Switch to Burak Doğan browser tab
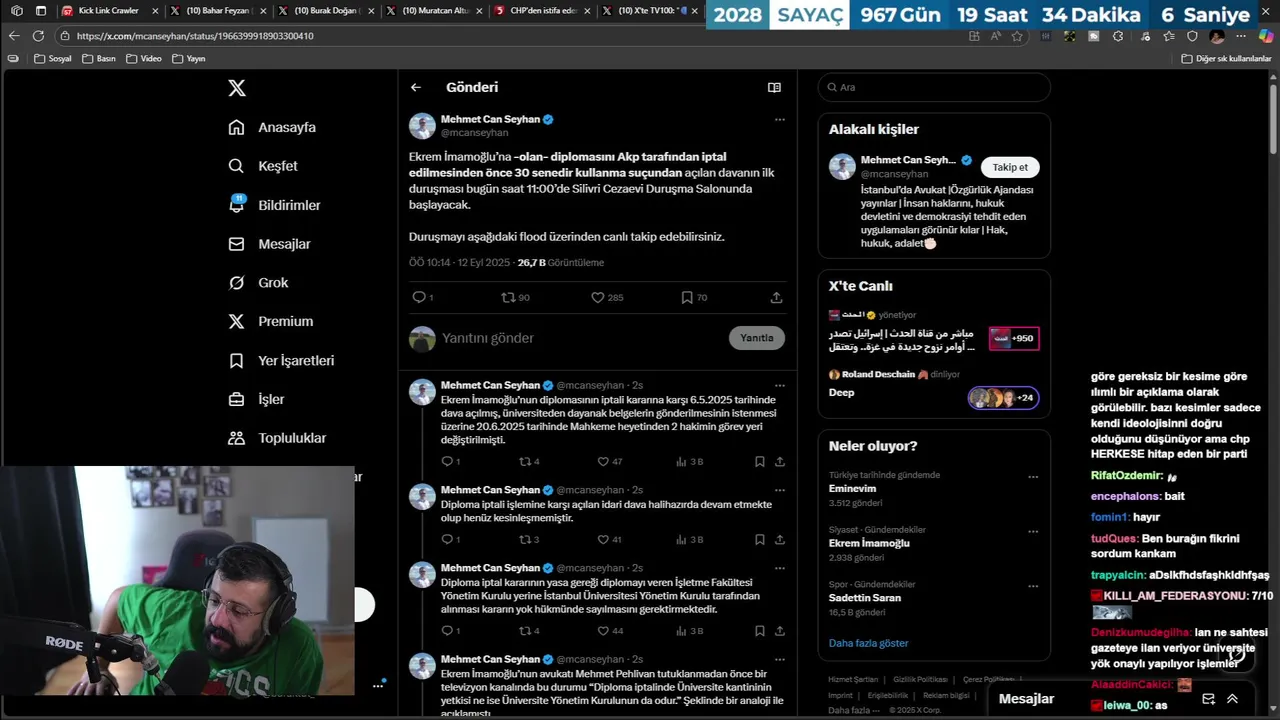The width and height of the screenshot is (1280, 720). (326, 11)
